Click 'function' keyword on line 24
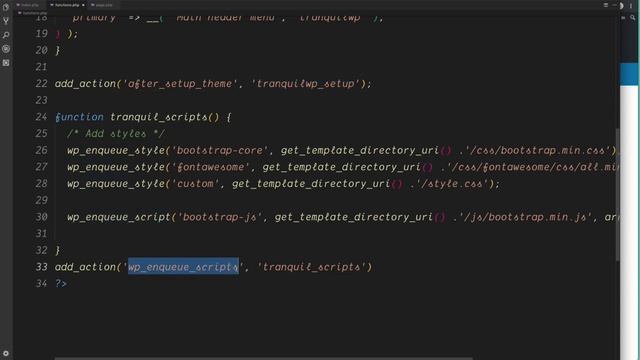The width and height of the screenshot is (640, 360). (x=80, y=117)
